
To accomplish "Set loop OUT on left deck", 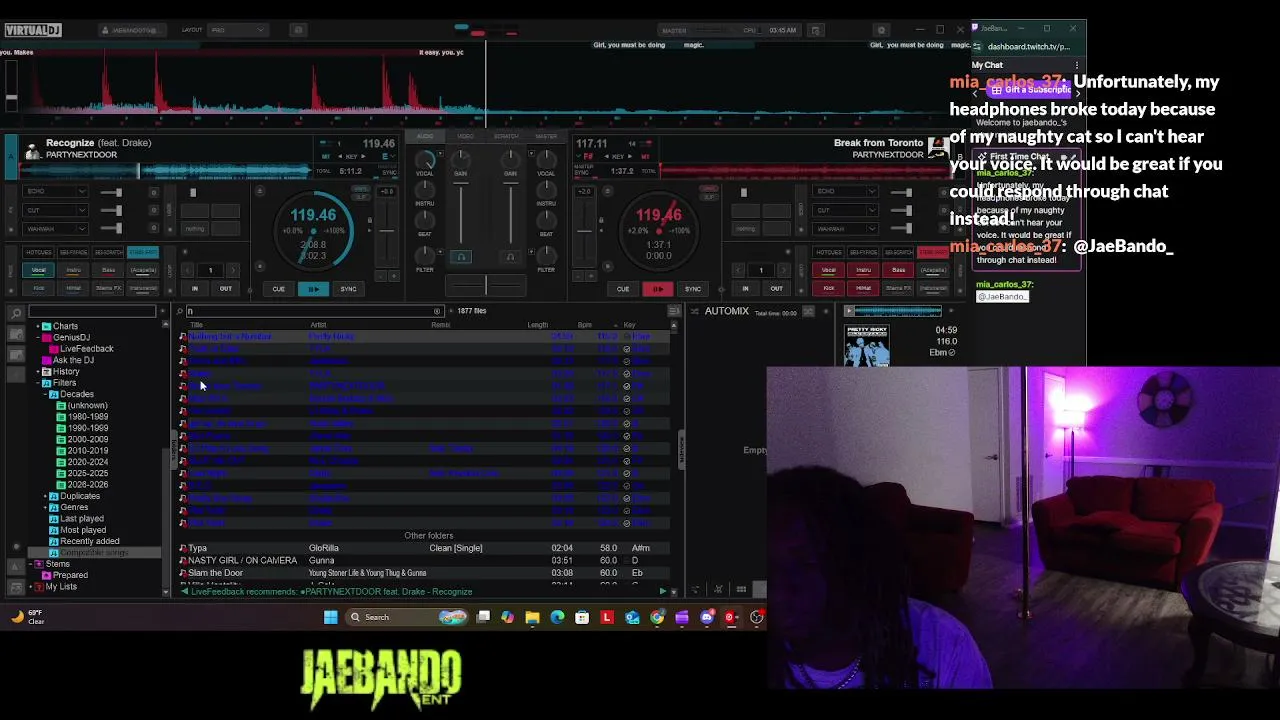I will point(225,289).
